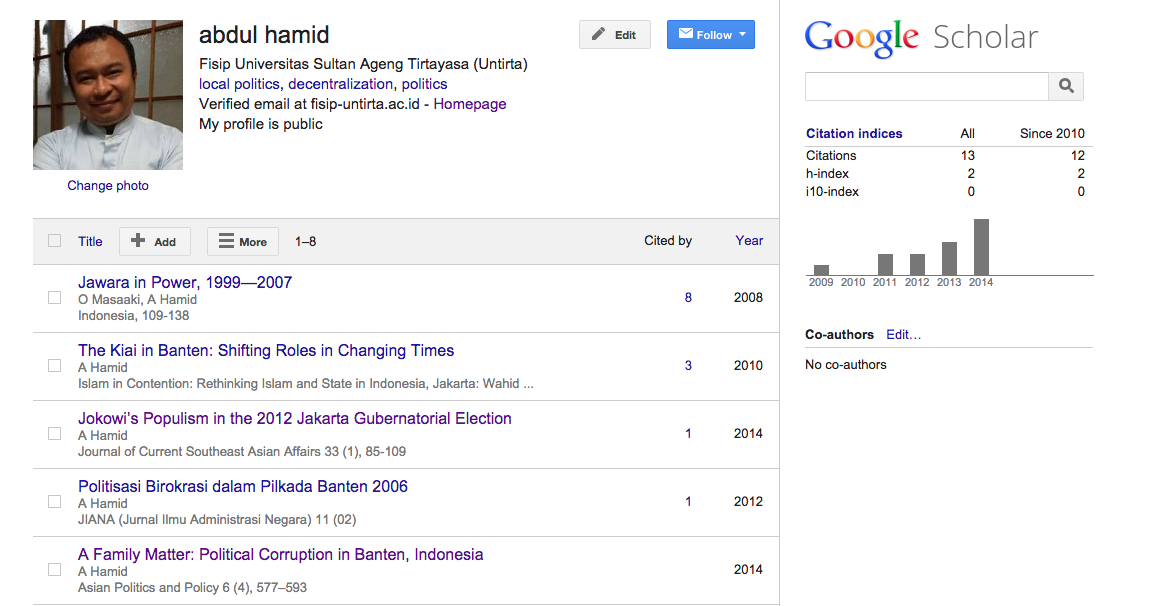
Task: Sort articles by Title column header
Action: click(x=90, y=241)
